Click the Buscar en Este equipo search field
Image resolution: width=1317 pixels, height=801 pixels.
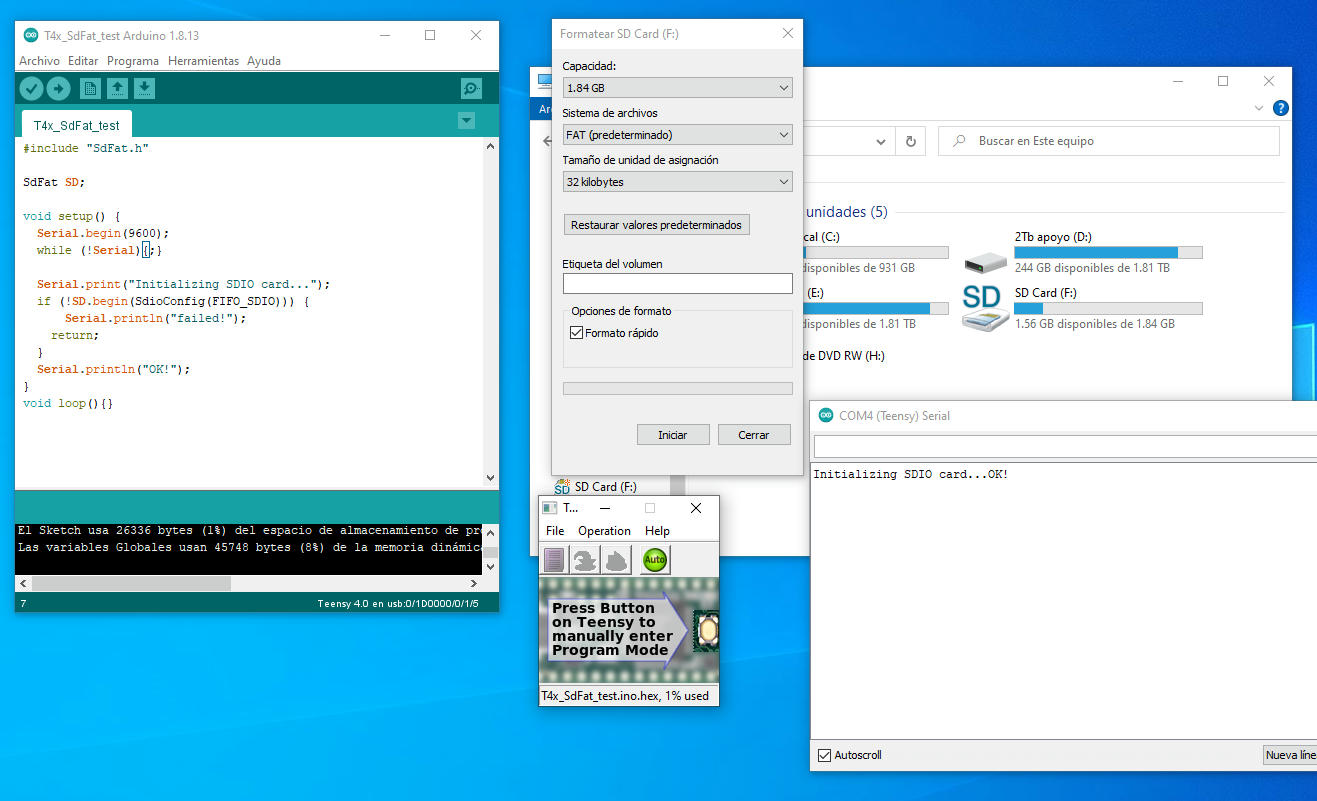(x=1109, y=141)
